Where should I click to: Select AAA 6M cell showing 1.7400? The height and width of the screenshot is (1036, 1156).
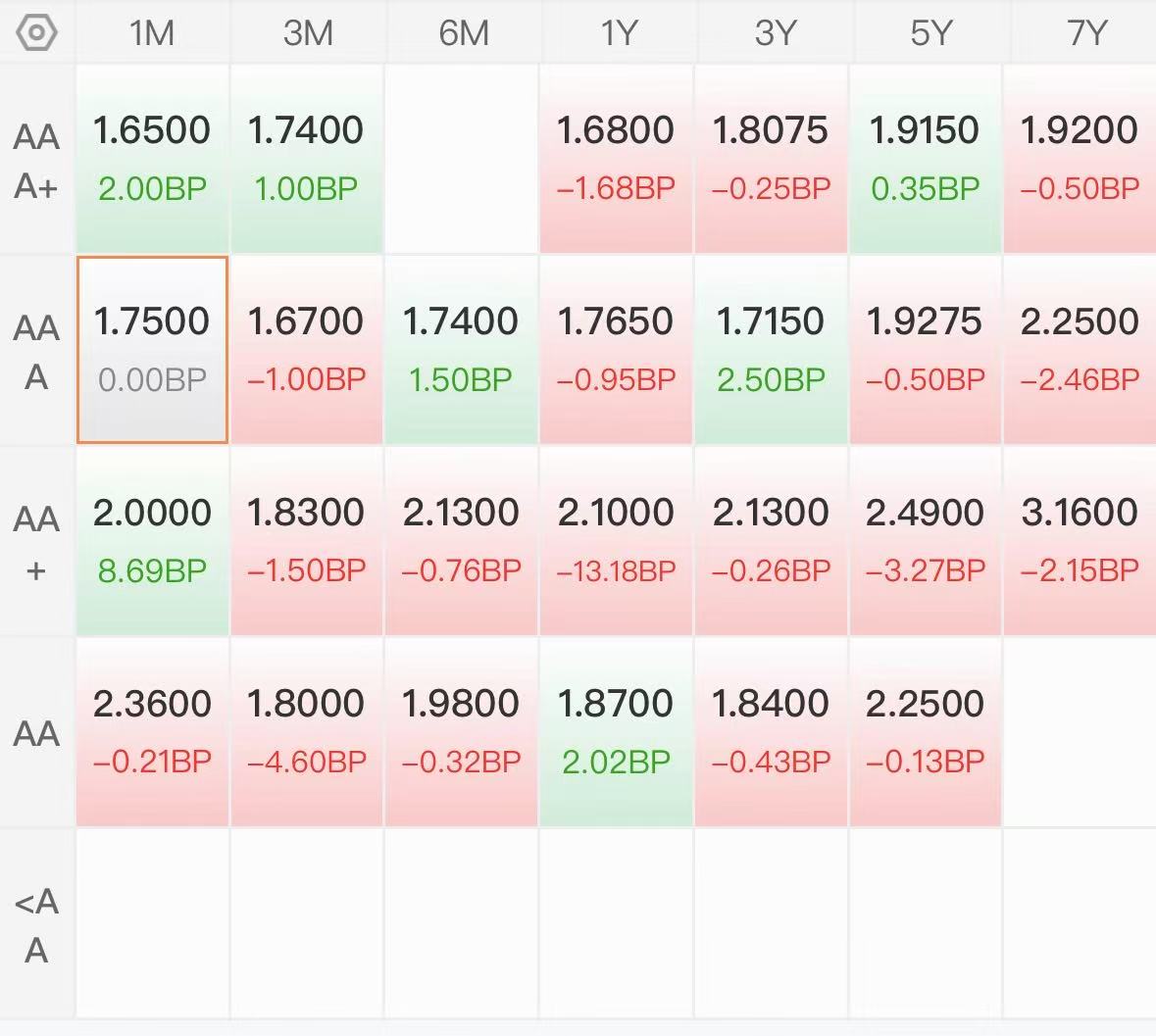462,350
